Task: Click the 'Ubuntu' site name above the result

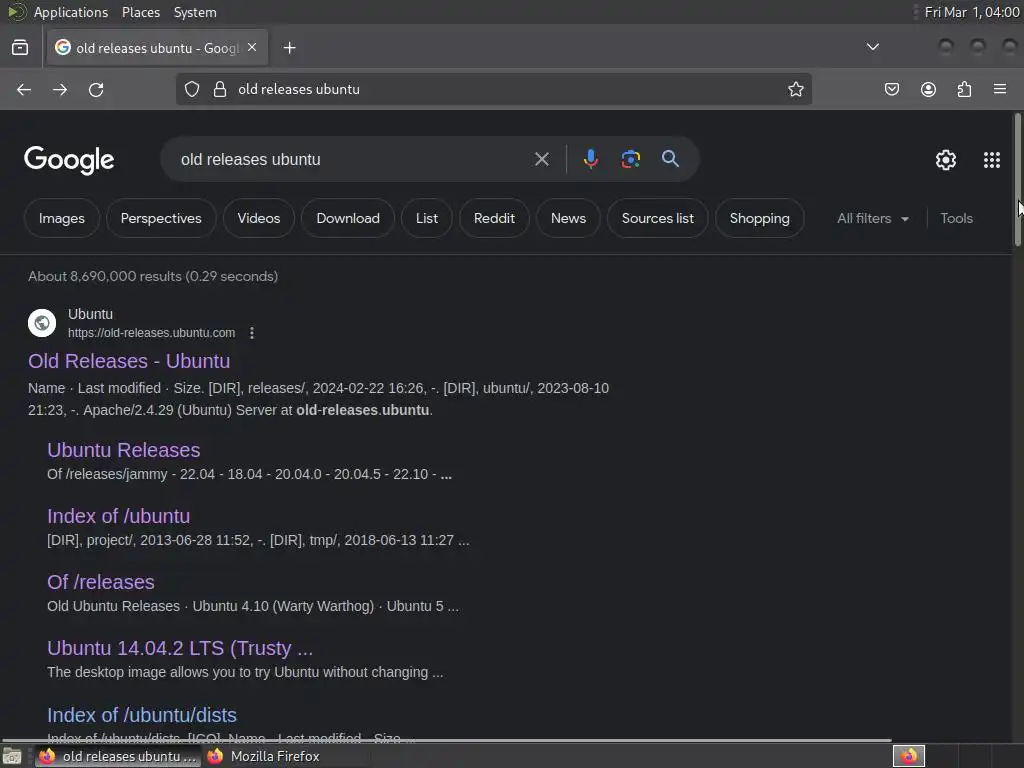Action: click(x=90, y=314)
